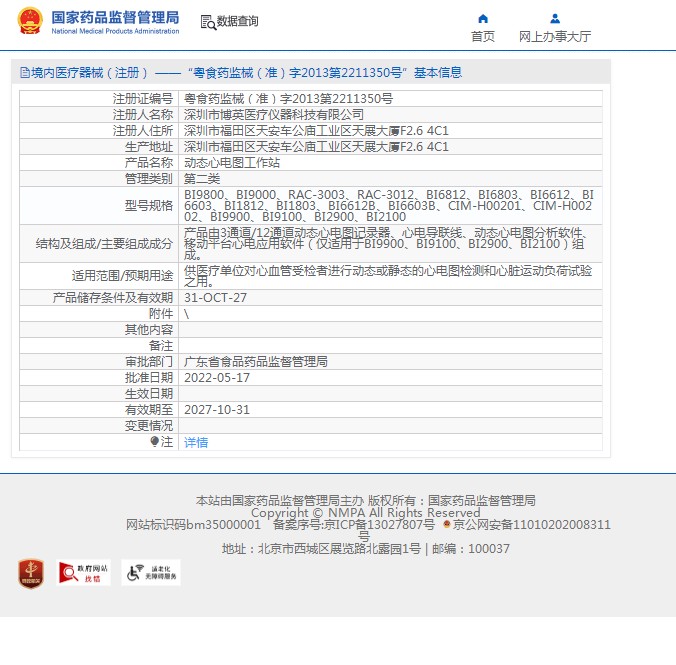Click the 型号规格 row label
The image size is (676, 665).
[x=149, y=206]
